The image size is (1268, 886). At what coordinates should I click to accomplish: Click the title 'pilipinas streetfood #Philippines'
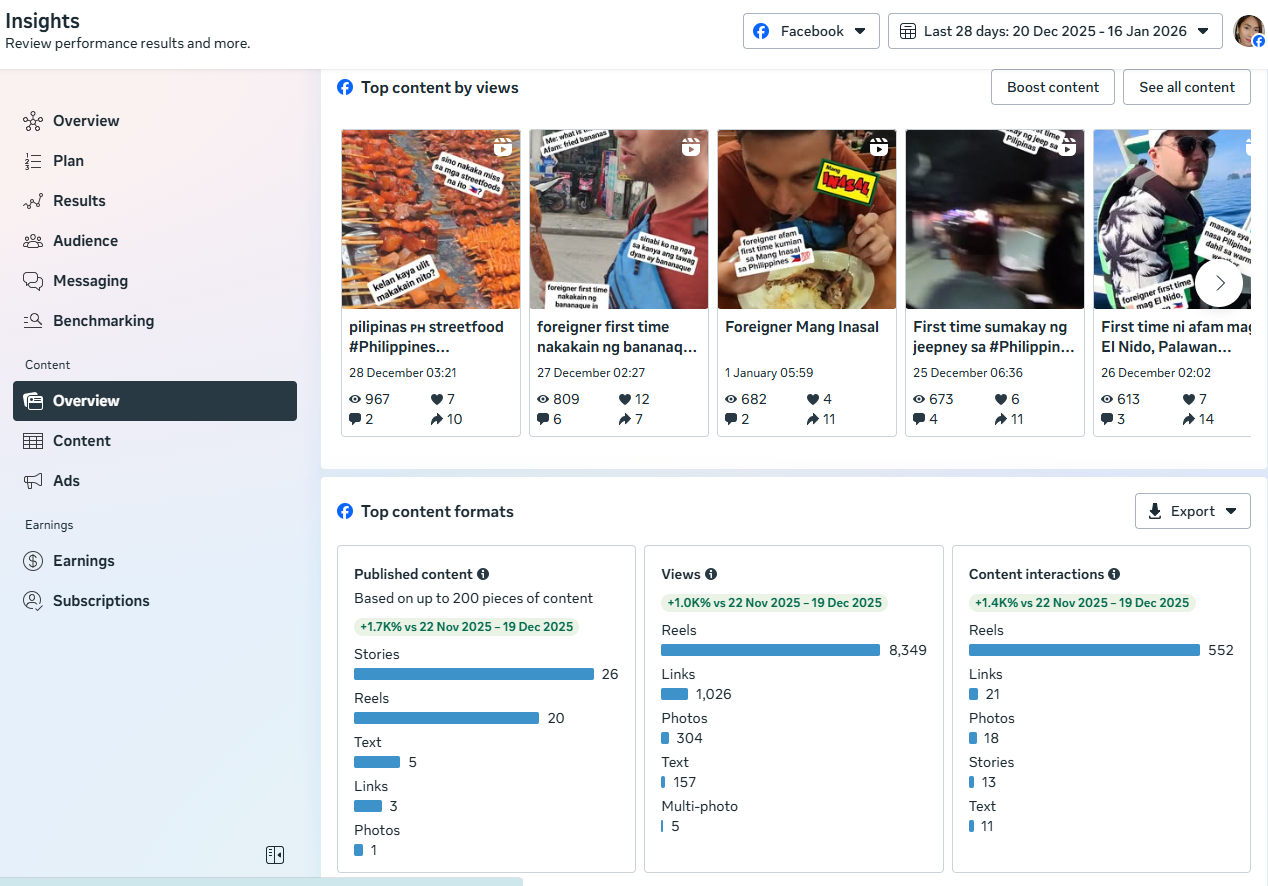click(x=426, y=337)
